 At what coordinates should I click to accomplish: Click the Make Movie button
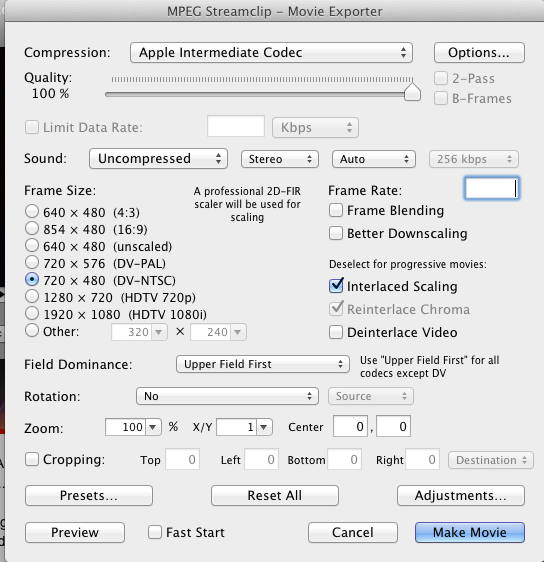(470, 532)
